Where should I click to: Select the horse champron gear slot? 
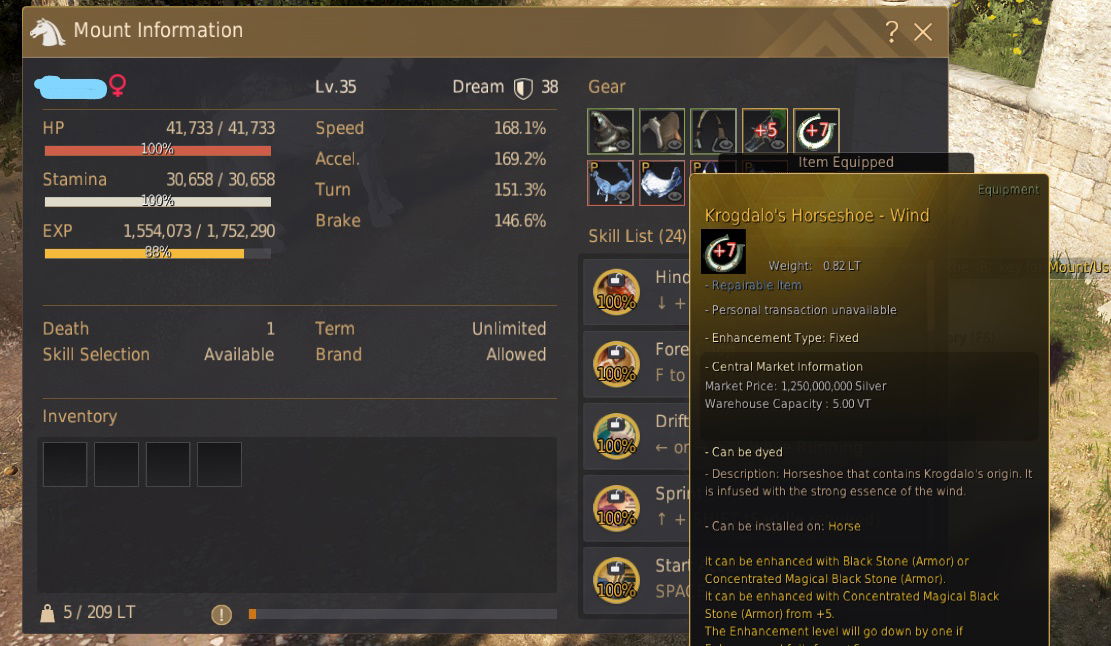click(x=610, y=131)
